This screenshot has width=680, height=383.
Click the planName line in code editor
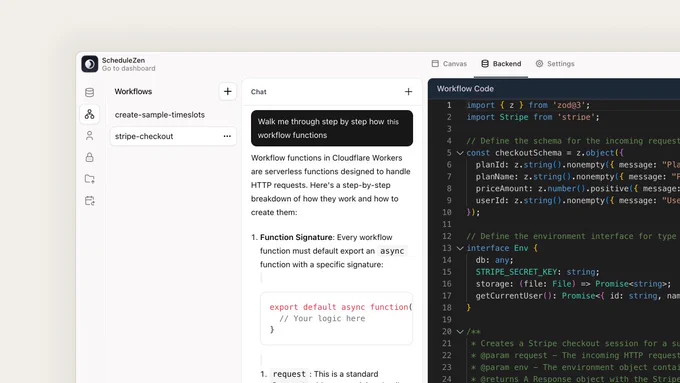[578, 177]
